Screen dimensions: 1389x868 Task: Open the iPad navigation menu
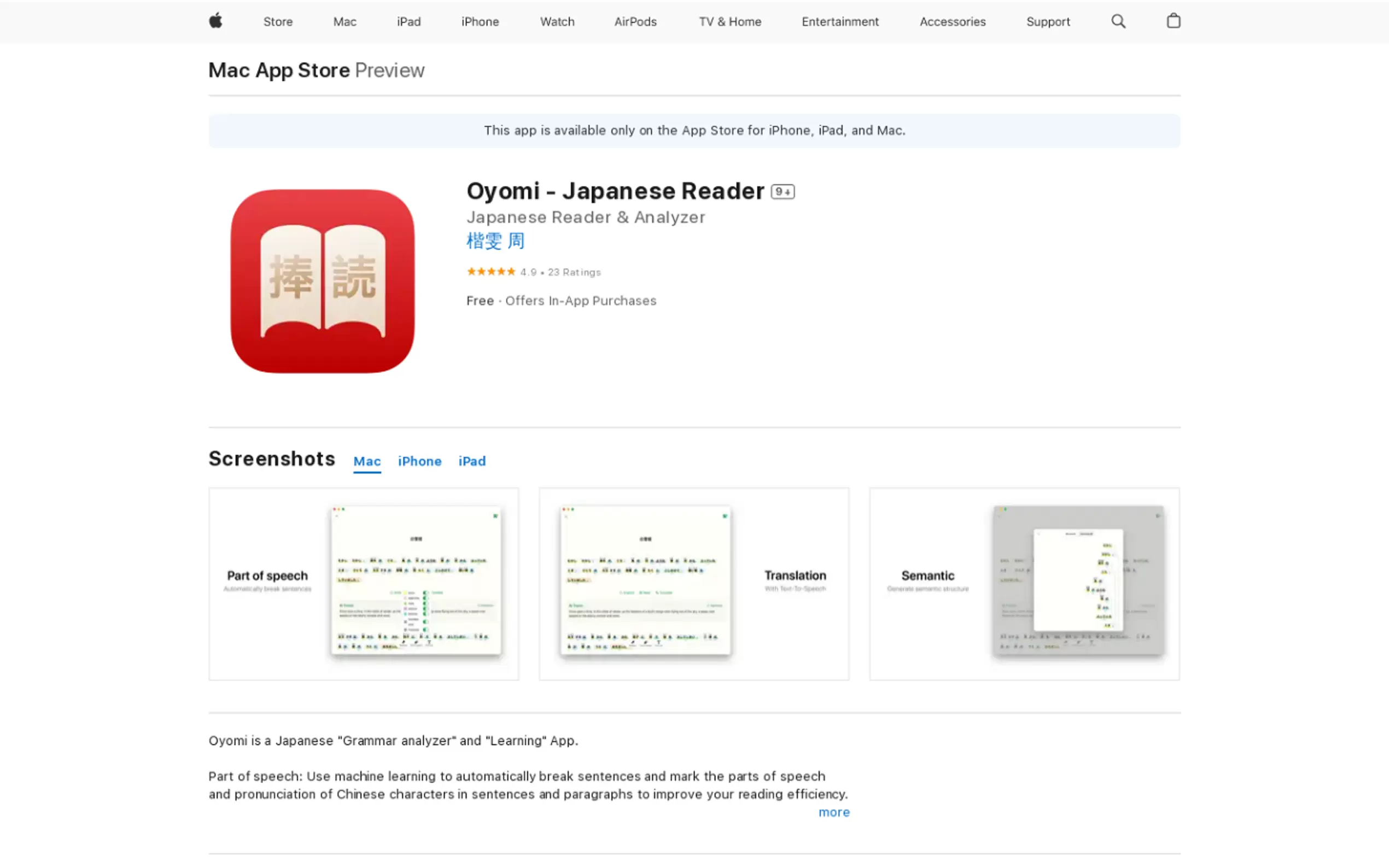(x=408, y=22)
